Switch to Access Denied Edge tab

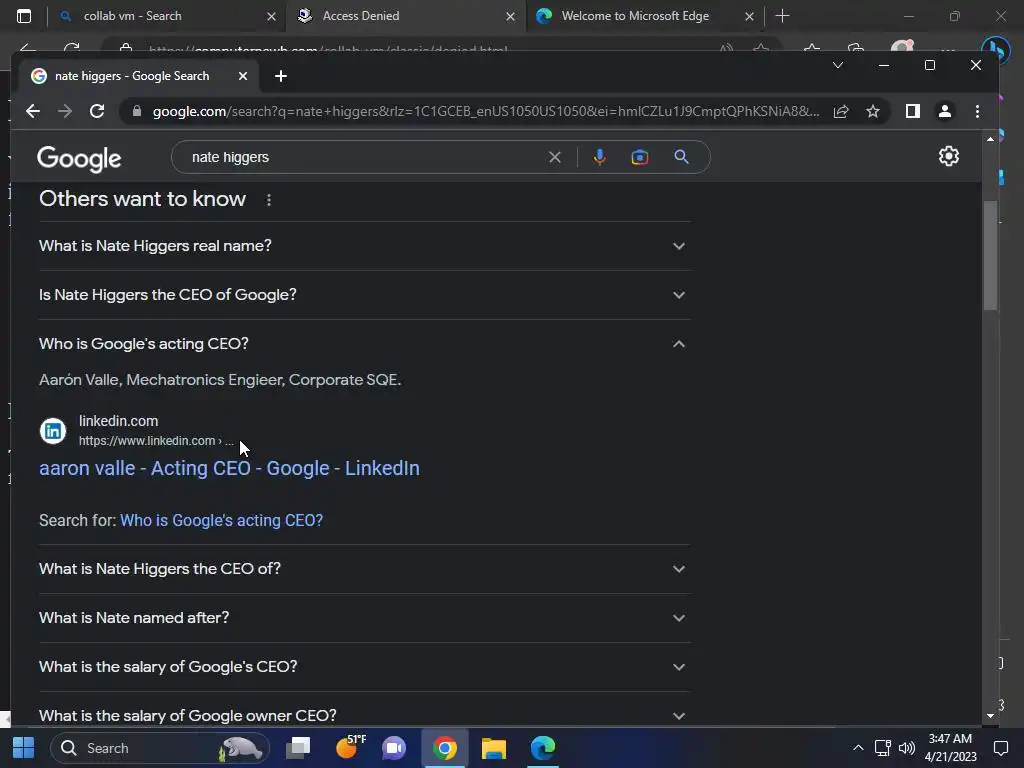click(x=405, y=16)
